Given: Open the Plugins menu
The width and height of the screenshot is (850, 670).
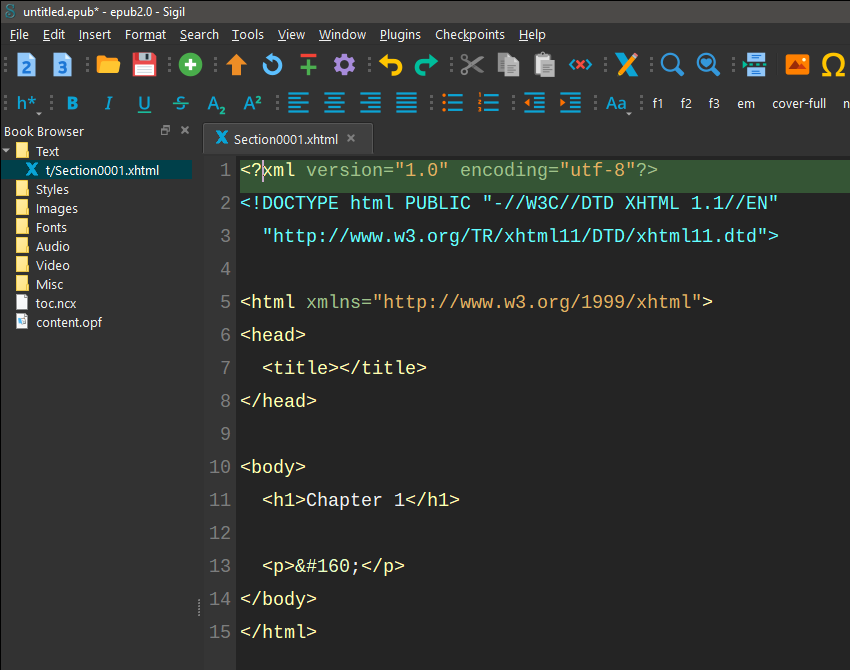Looking at the screenshot, I should [x=400, y=34].
